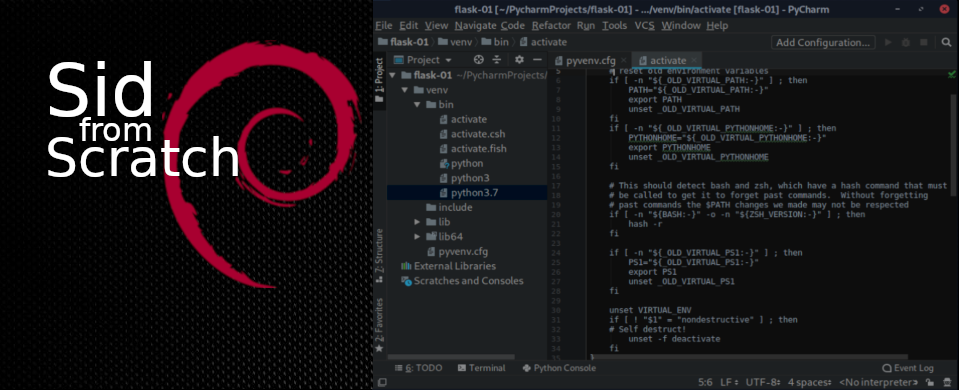Close the pyvenv.cfg editor tab
The image size is (960, 390).
coord(624,61)
